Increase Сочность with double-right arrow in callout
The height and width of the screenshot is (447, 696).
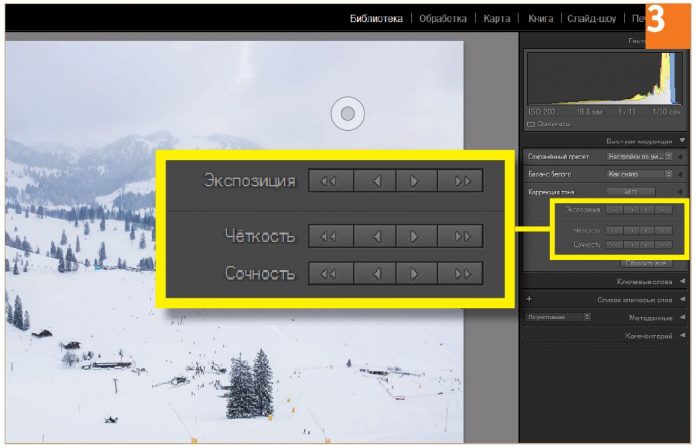(x=461, y=273)
